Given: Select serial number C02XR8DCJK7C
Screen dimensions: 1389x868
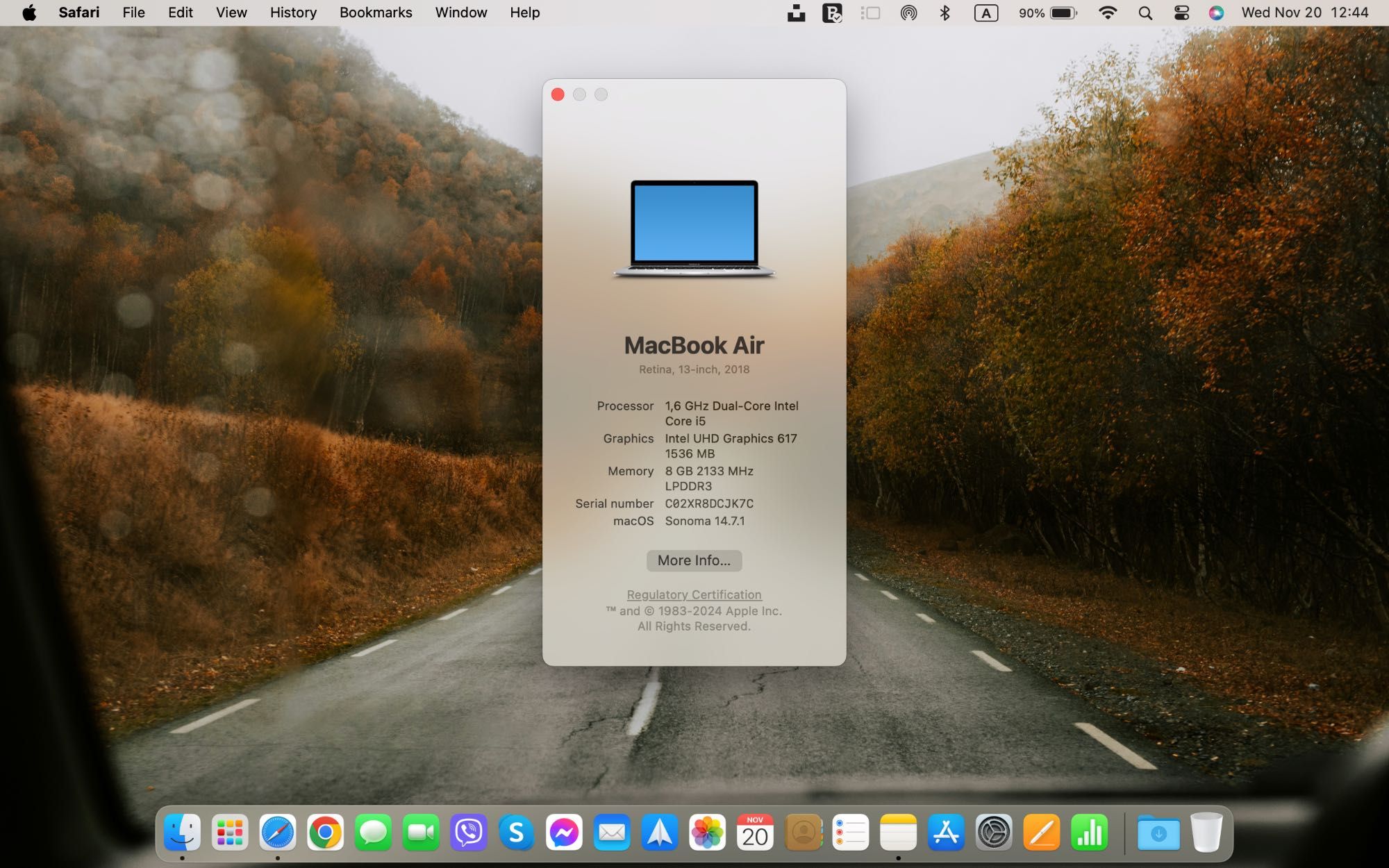Looking at the screenshot, I should point(709,503).
